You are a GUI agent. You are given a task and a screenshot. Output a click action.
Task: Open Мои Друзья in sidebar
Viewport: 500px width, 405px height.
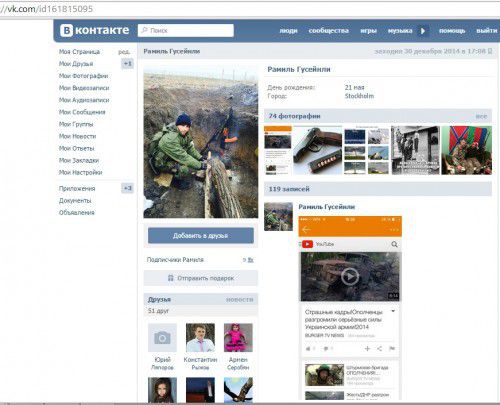coord(76,64)
